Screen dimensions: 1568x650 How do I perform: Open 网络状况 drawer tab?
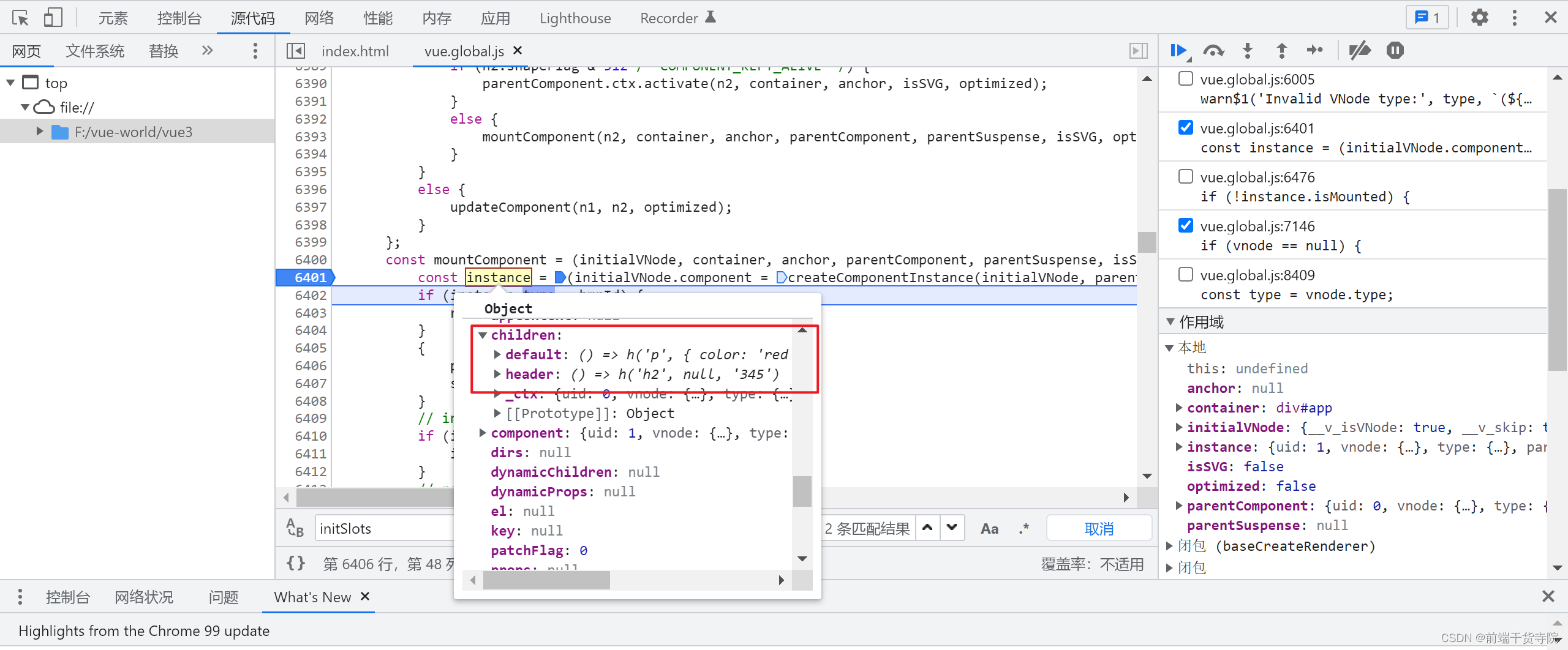click(144, 597)
